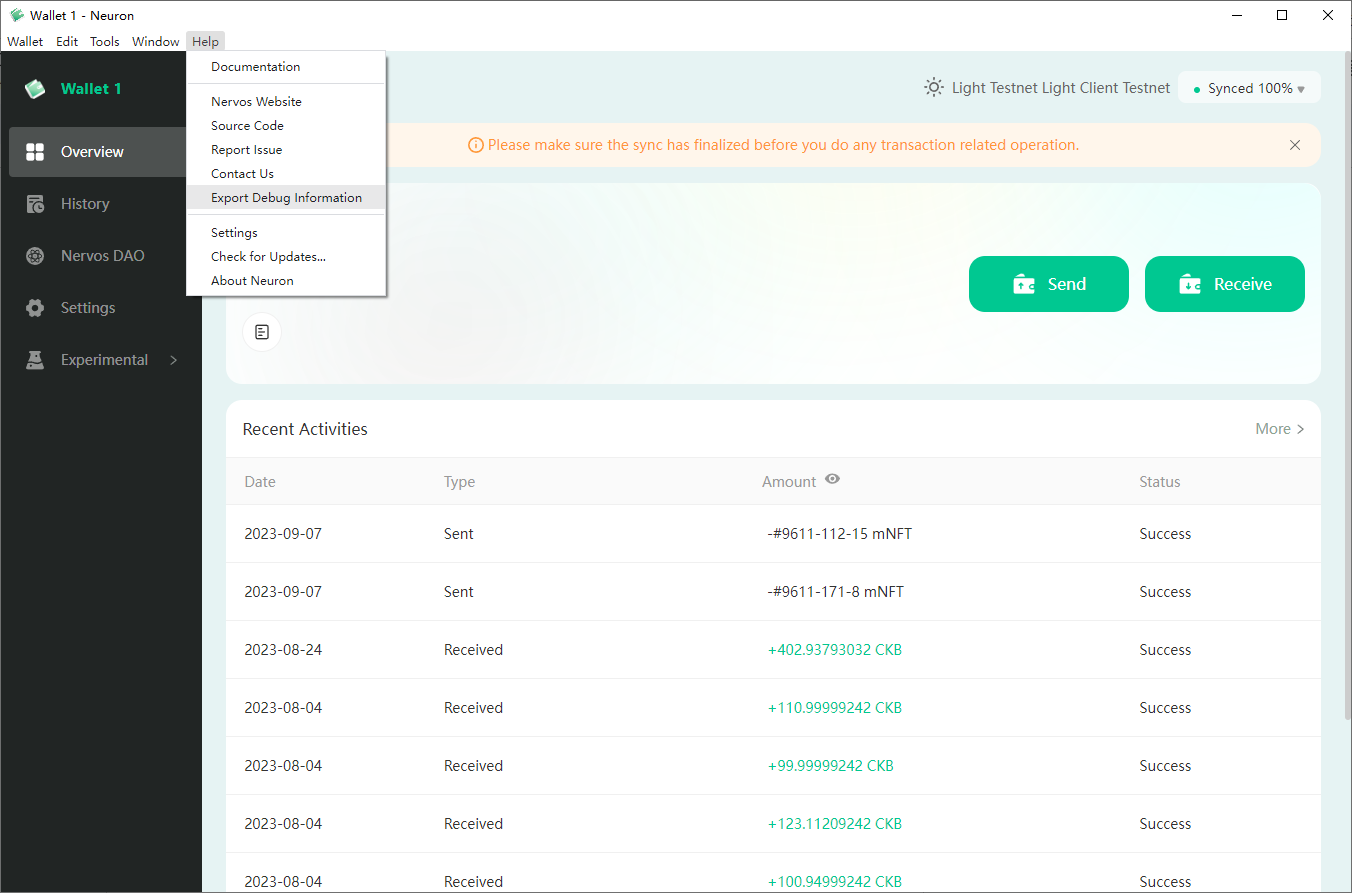Image resolution: width=1352 pixels, height=893 pixels.
Task: Open the transaction notes icon below the balance
Action: click(261, 331)
